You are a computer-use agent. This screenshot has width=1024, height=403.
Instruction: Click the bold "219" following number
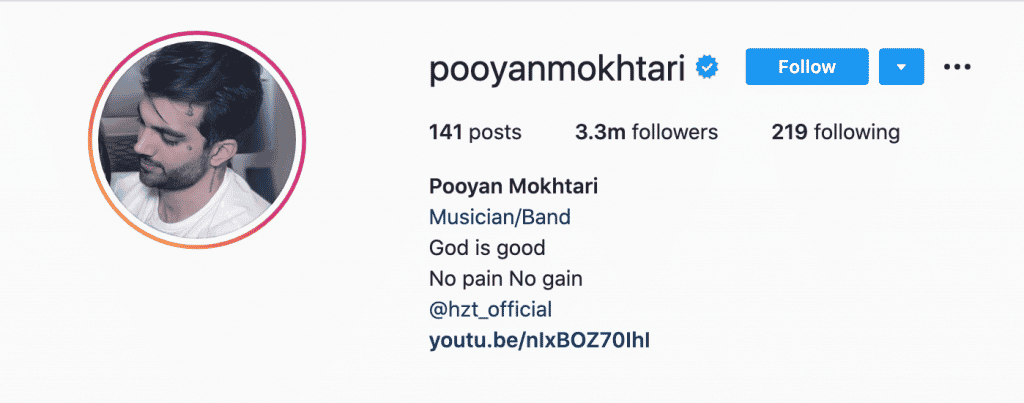(x=790, y=132)
